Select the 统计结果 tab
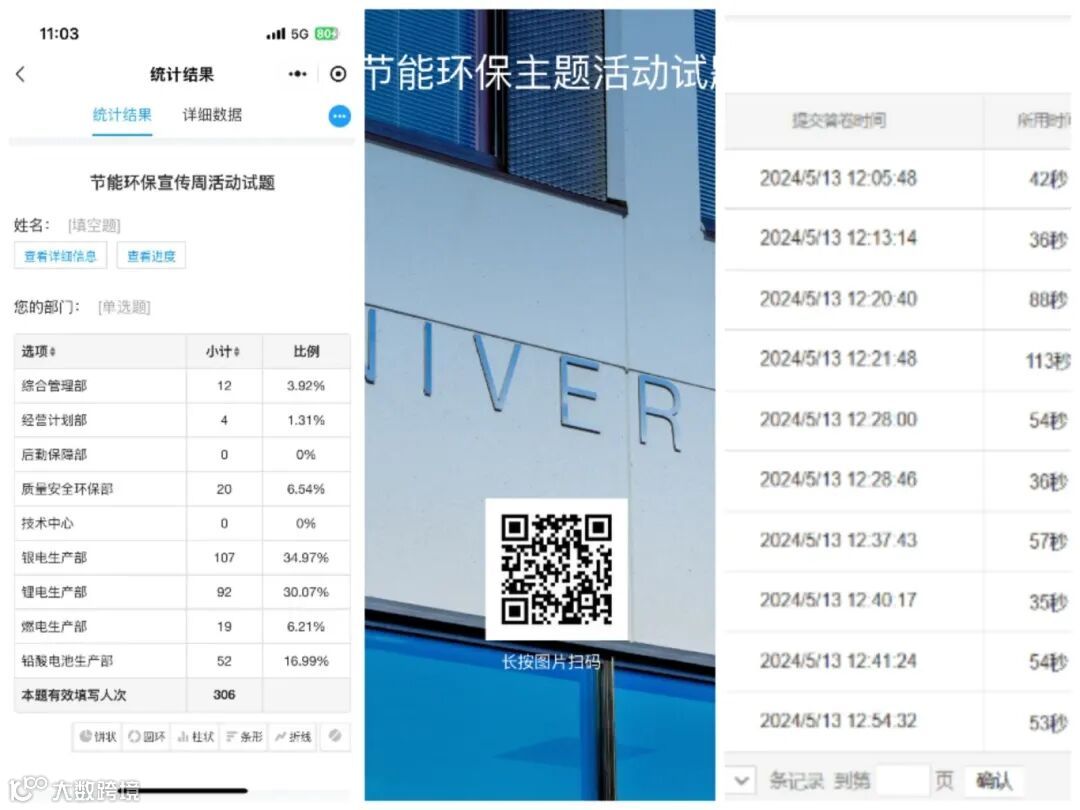 coord(122,114)
